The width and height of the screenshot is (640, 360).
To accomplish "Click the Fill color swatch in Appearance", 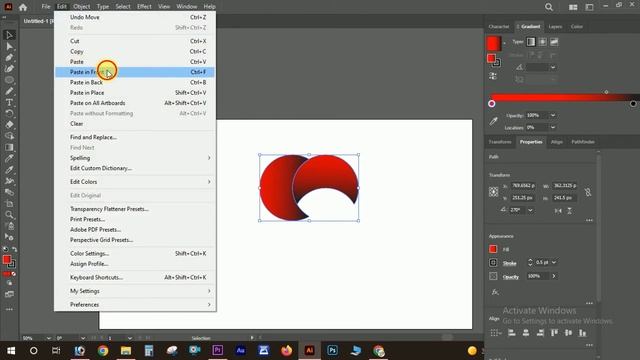I will (x=493, y=249).
